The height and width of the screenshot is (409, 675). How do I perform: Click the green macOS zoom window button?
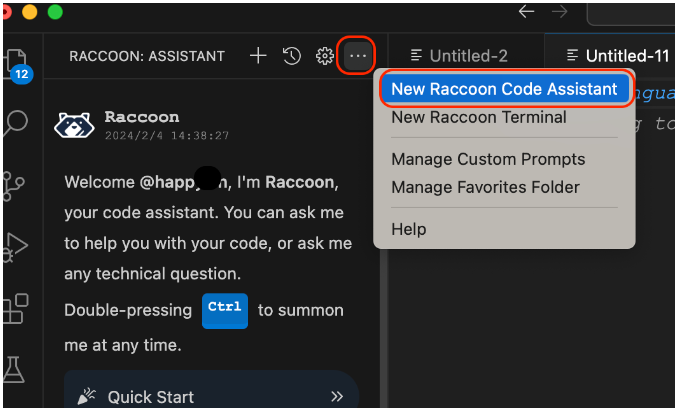pos(55,12)
